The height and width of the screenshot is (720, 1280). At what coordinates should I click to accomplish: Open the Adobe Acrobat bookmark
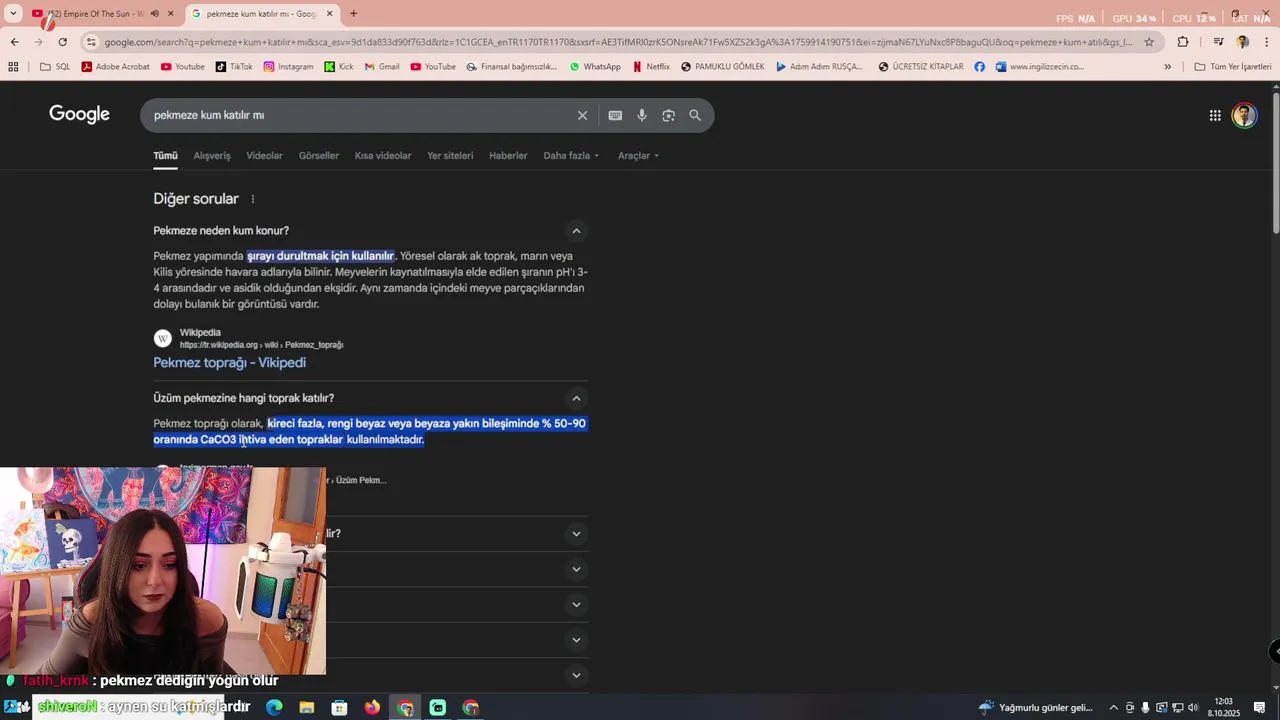pyautogui.click(x=116, y=67)
